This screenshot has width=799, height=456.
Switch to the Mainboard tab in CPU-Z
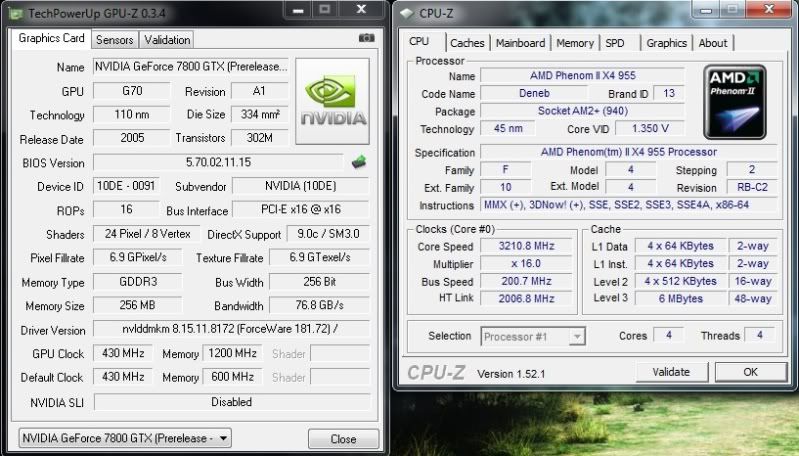[520, 43]
